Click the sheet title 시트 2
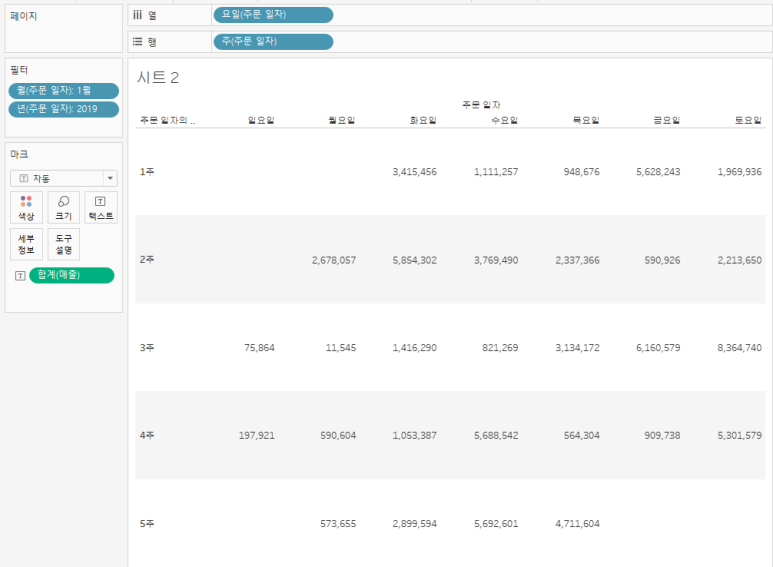This screenshot has height=567, width=773. coord(158,77)
